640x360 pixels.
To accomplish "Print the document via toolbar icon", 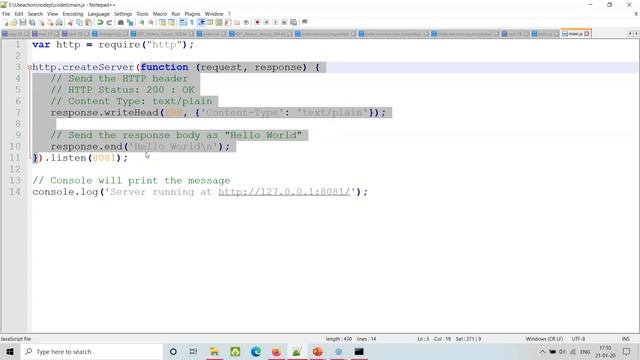I will click(x=59, y=22).
